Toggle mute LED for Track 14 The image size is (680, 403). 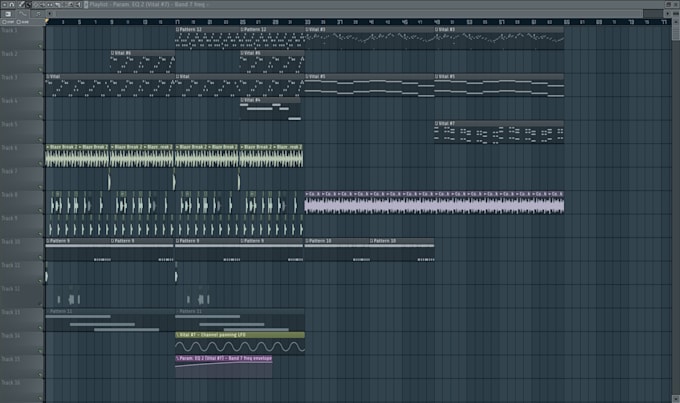click(x=40, y=351)
